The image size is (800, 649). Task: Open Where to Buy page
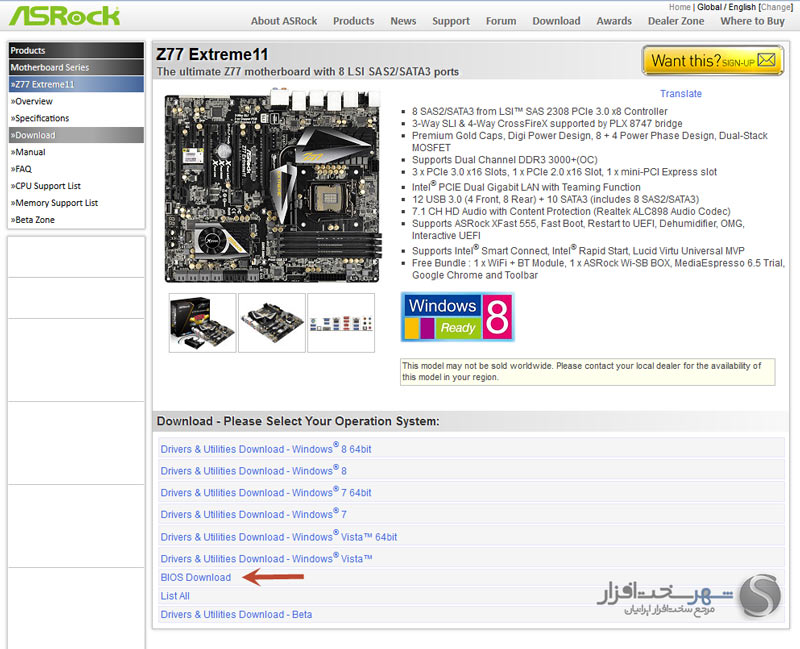752,21
